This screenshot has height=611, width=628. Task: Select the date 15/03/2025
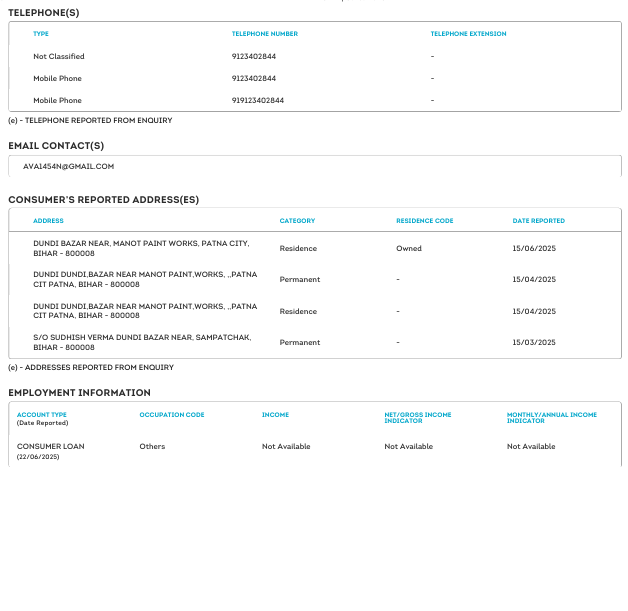point(533,342)
